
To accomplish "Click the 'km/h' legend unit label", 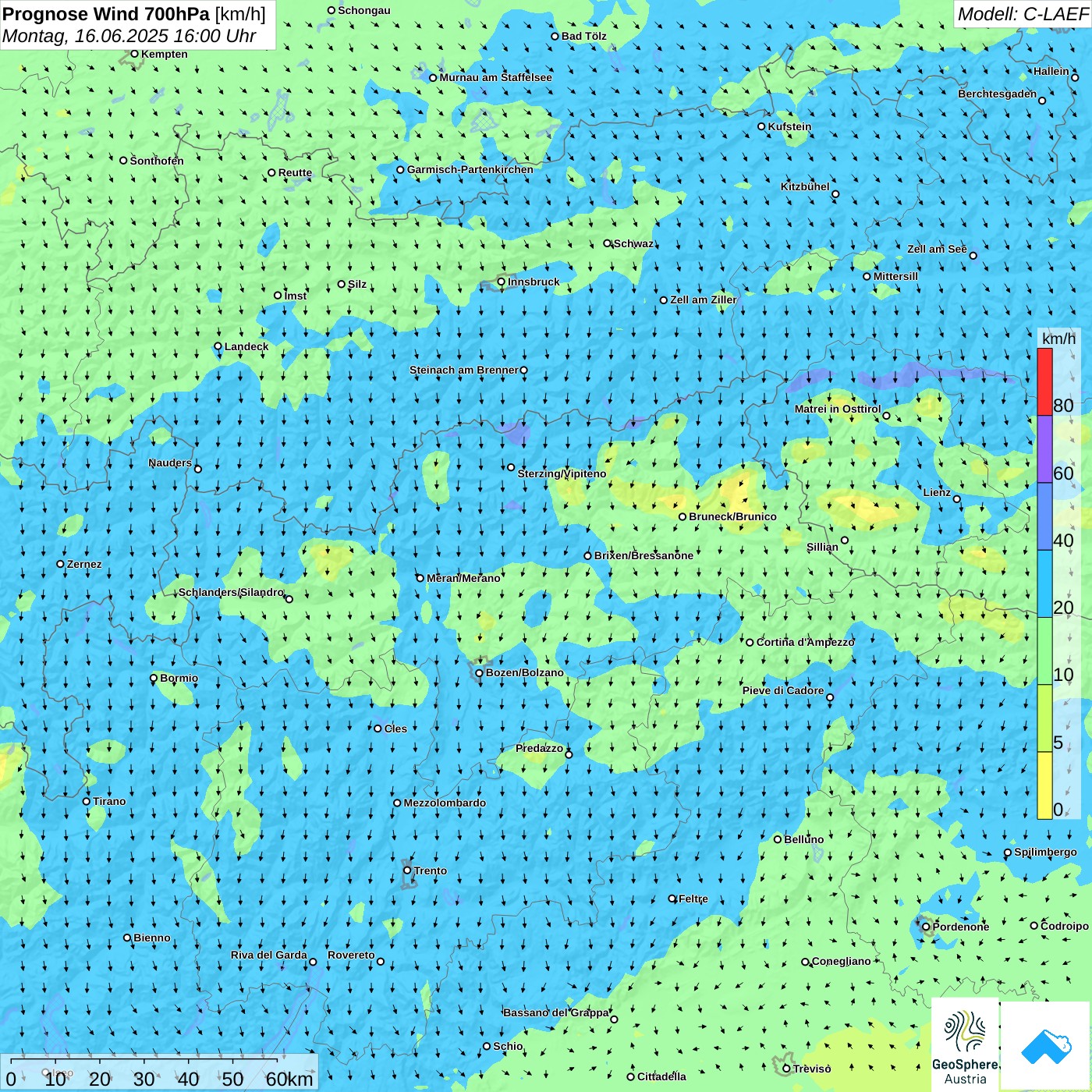I will (1059, 339).
